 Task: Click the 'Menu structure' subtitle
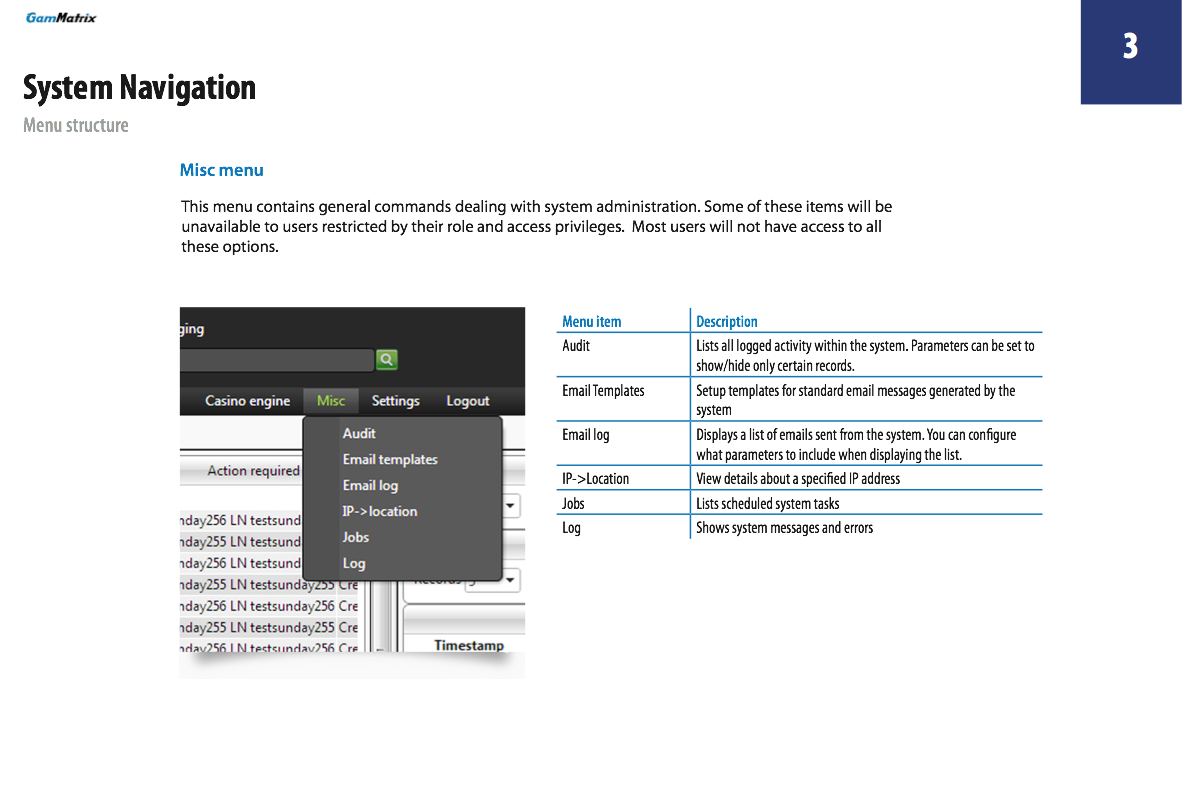pyautogui.click(x=75, y=125)
